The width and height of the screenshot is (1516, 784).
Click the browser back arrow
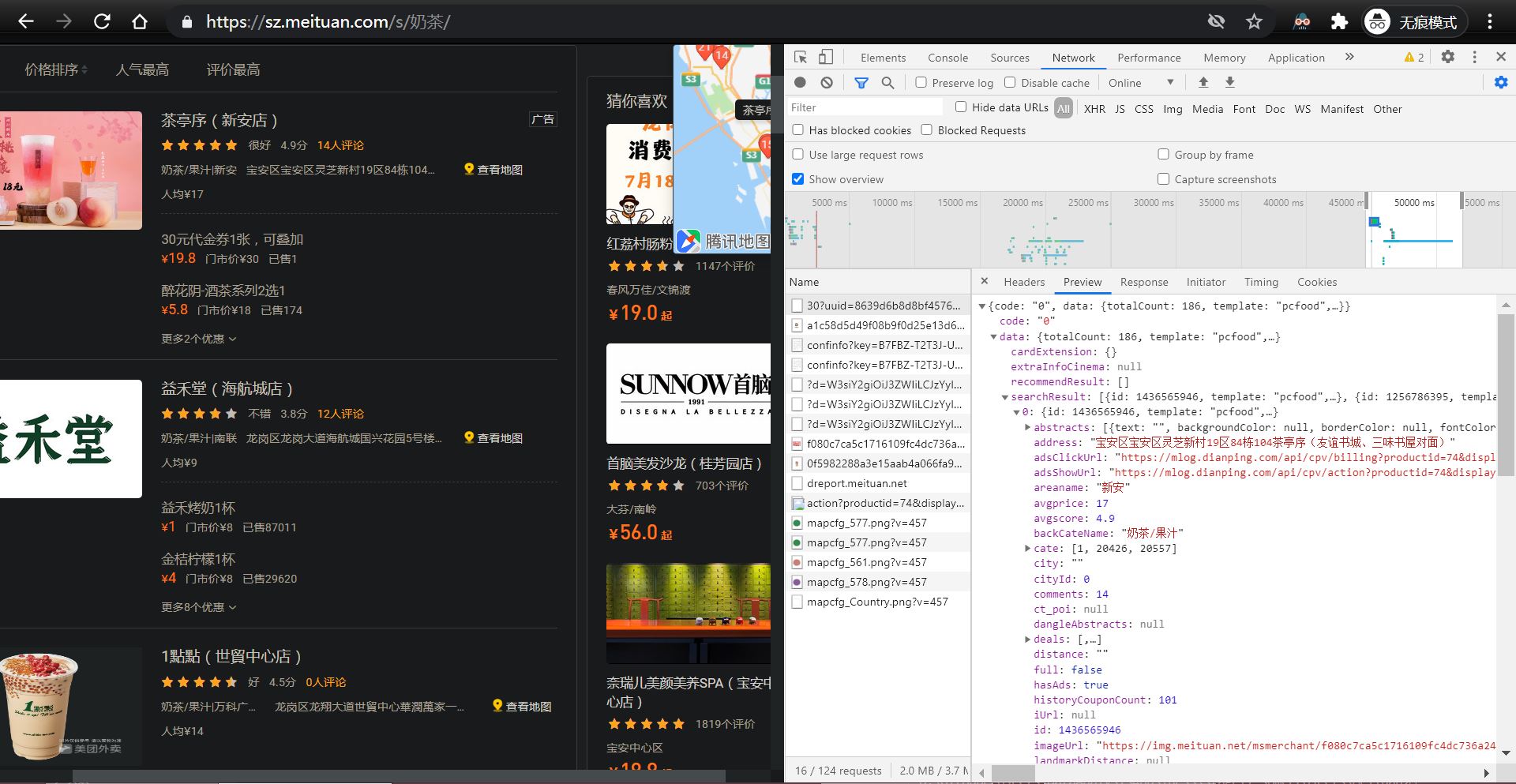point(26,21)
